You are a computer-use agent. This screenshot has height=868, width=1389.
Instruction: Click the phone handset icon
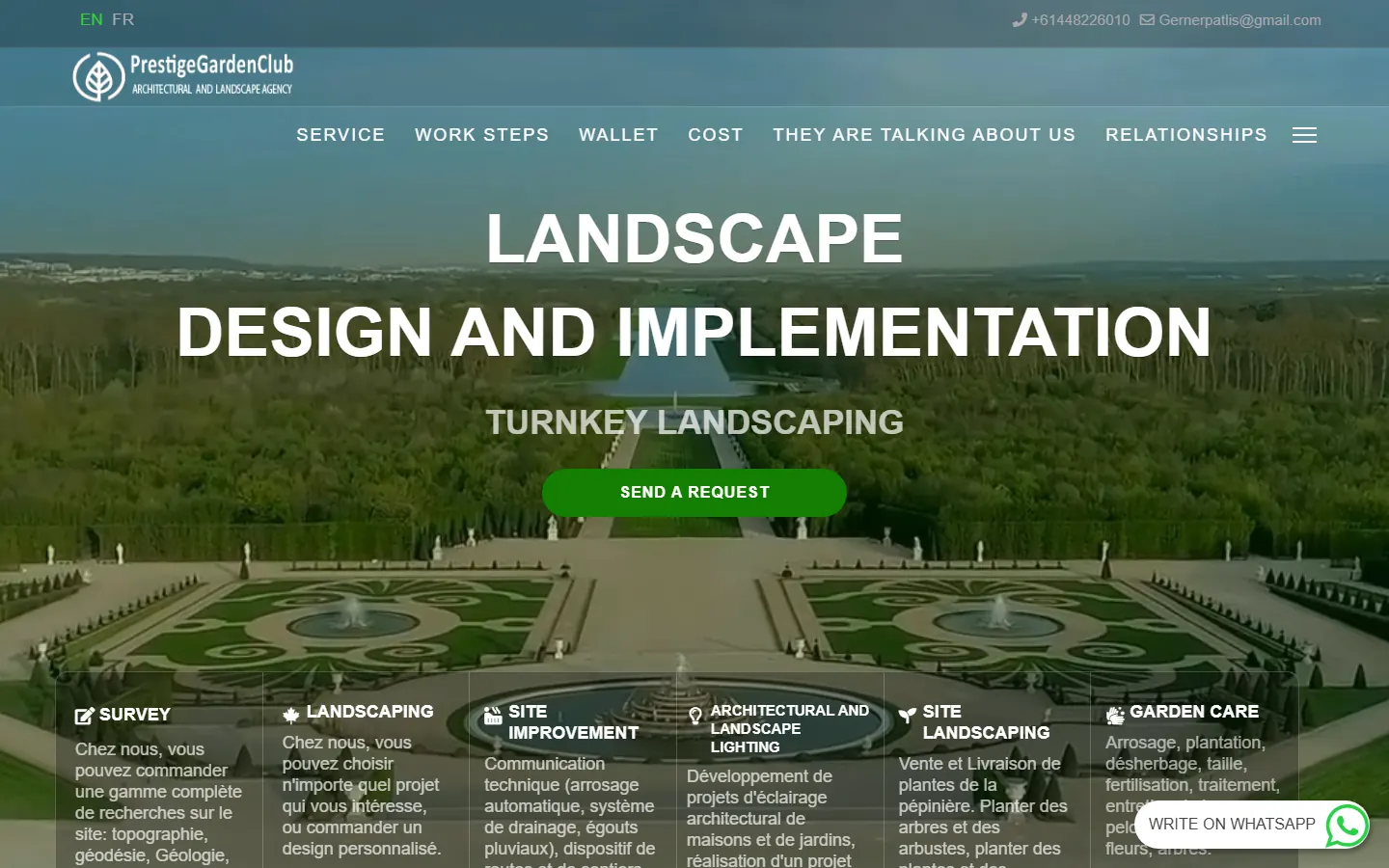coord(1020,19)
